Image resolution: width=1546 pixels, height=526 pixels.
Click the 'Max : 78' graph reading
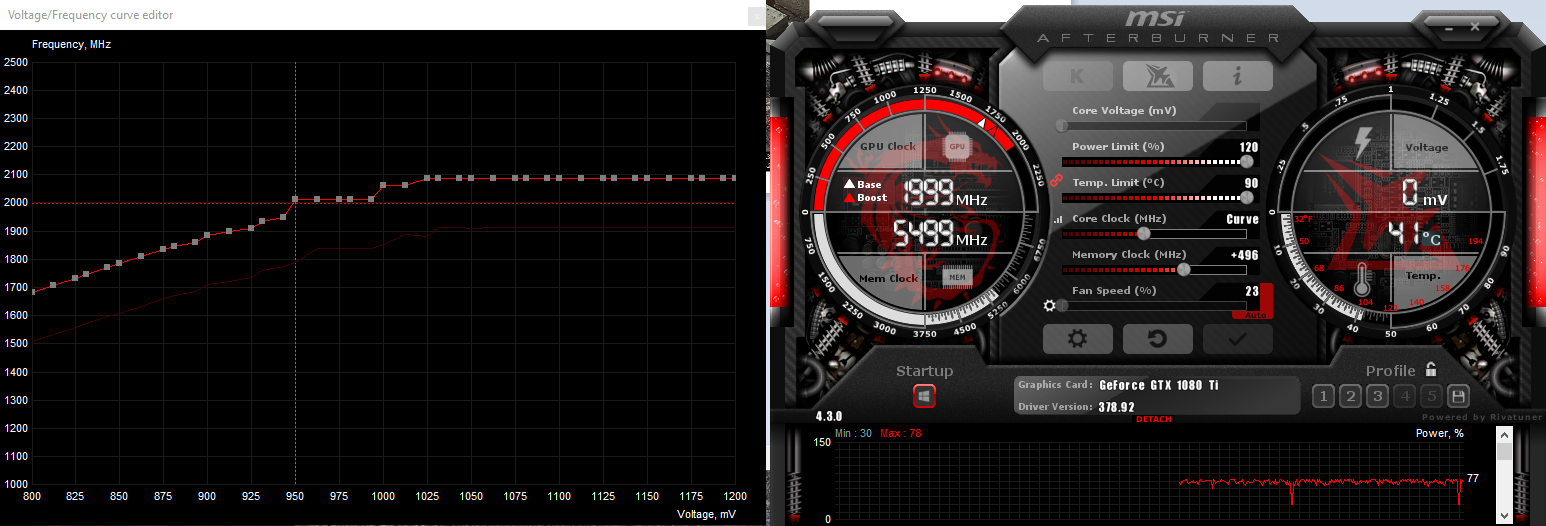902,433
